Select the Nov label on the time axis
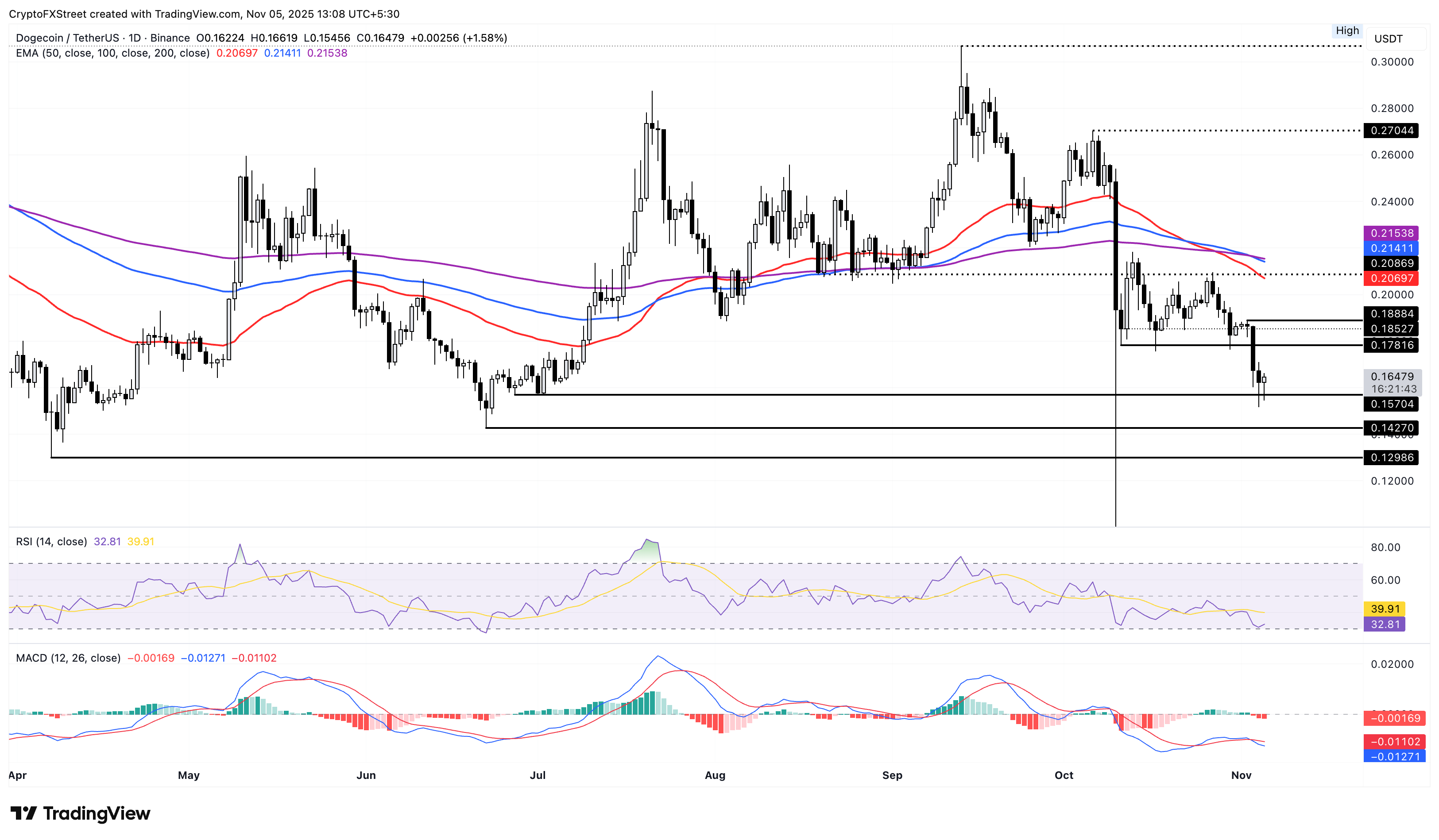The width and height of the screenshot is (1439, 840). click(1242, 775)
